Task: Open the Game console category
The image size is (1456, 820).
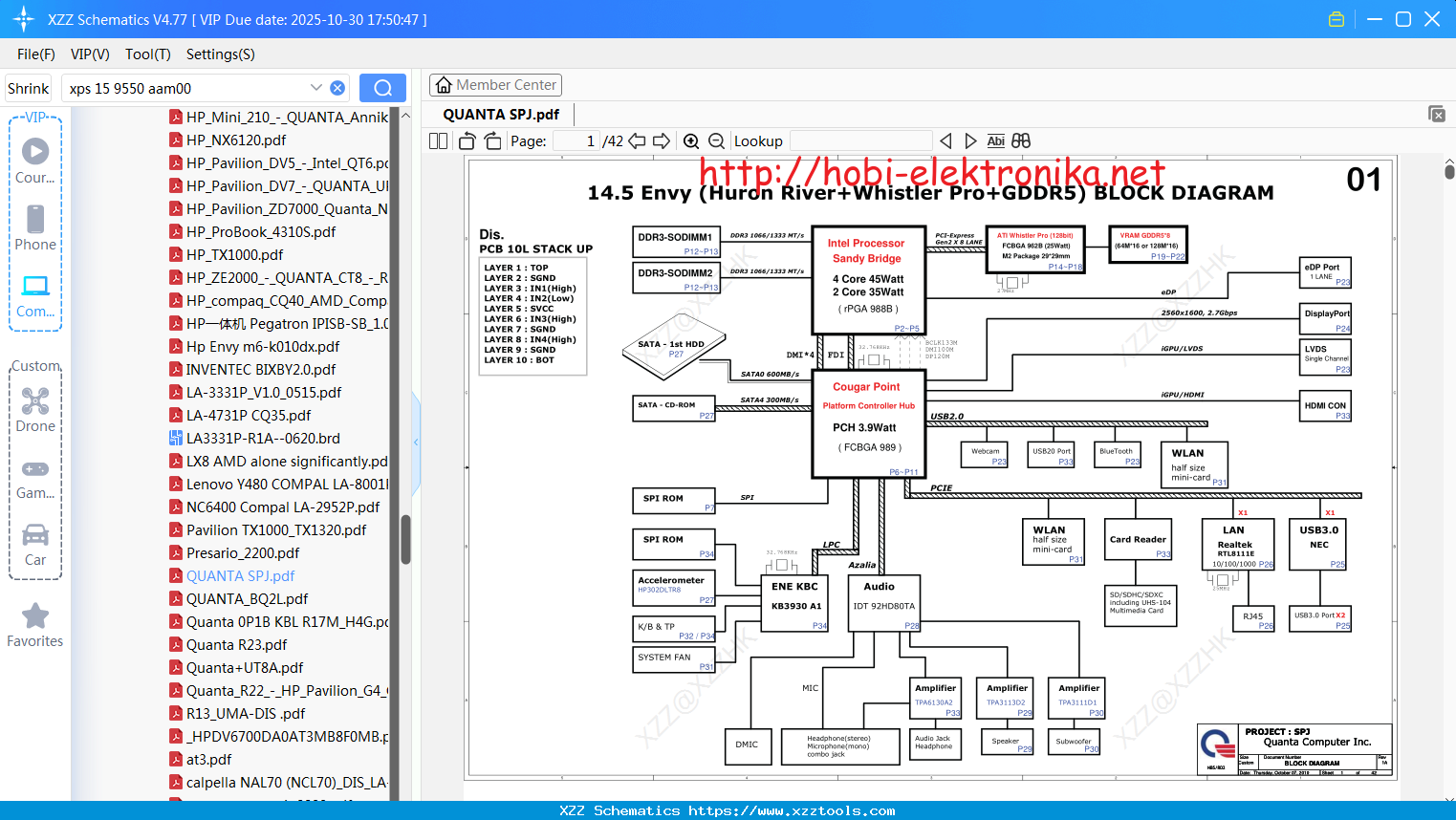Action: (x=35, y=479)
